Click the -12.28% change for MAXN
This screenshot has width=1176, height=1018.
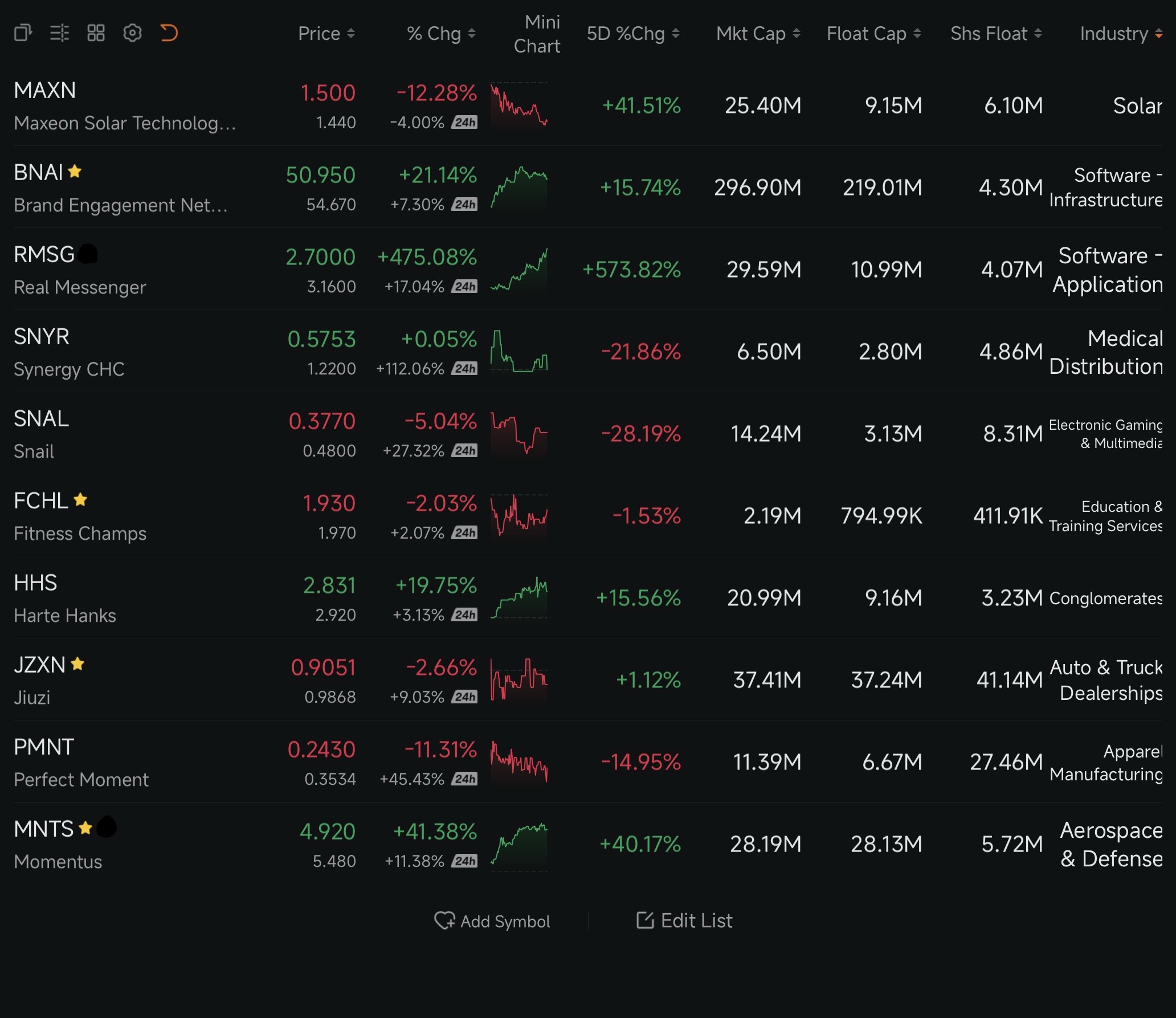click(x=436, y=93)
